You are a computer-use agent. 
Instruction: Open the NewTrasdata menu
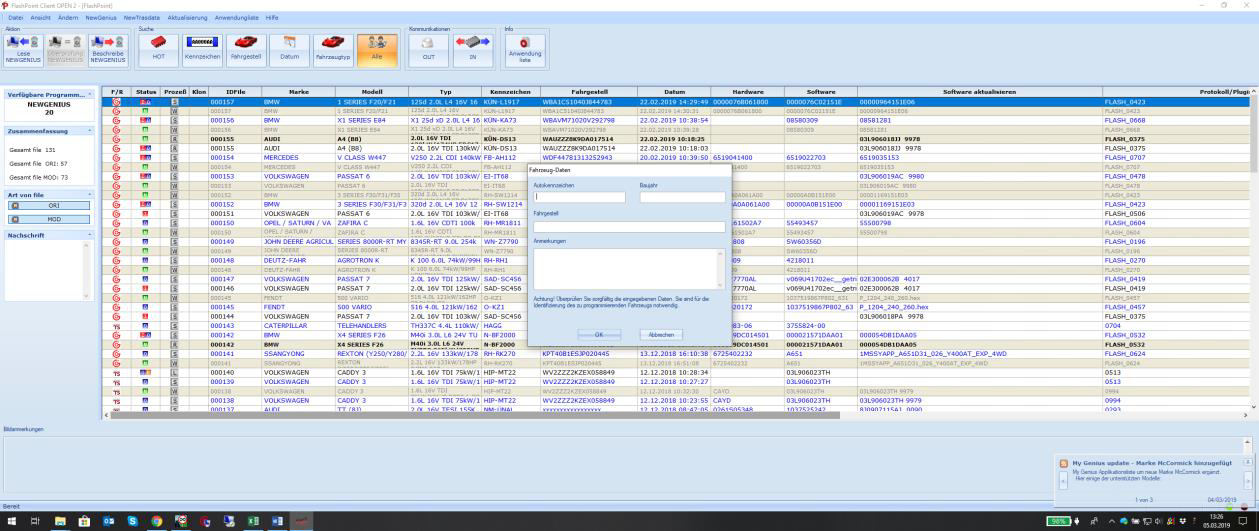tap(142, 18)
